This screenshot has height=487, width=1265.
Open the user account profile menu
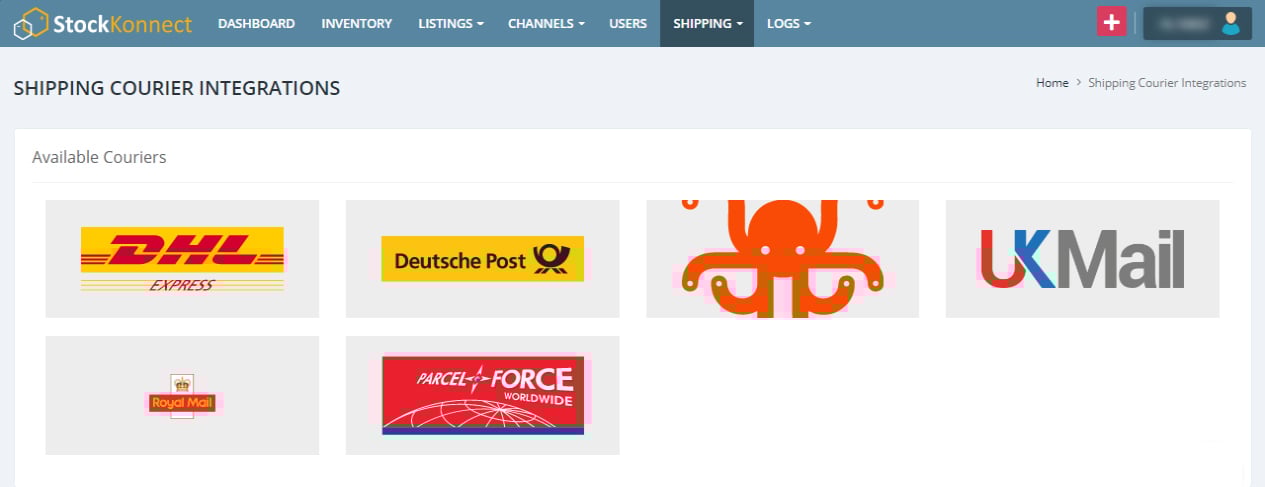tap(1197, 23)
